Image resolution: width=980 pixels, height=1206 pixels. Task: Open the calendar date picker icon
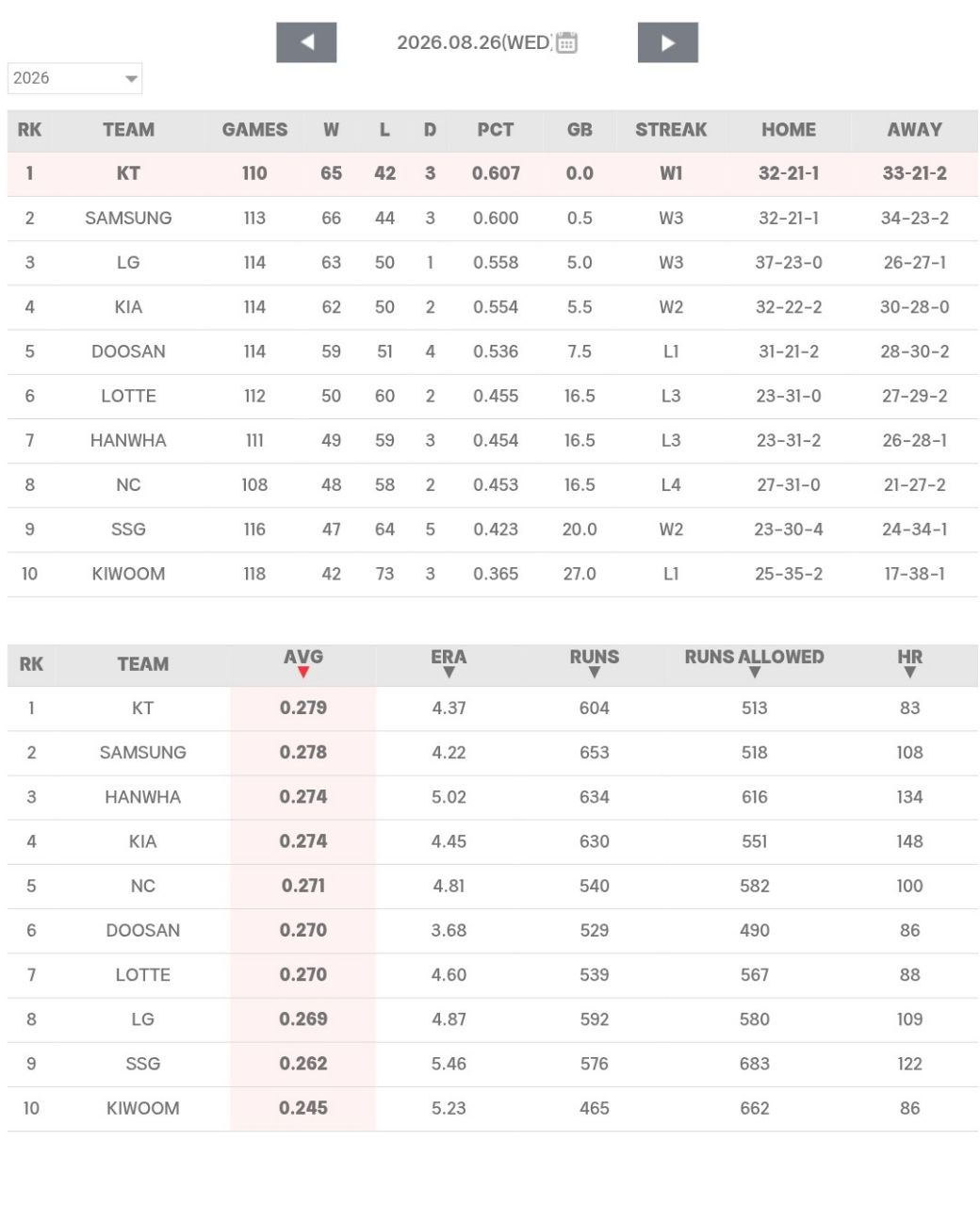(566, 42)
